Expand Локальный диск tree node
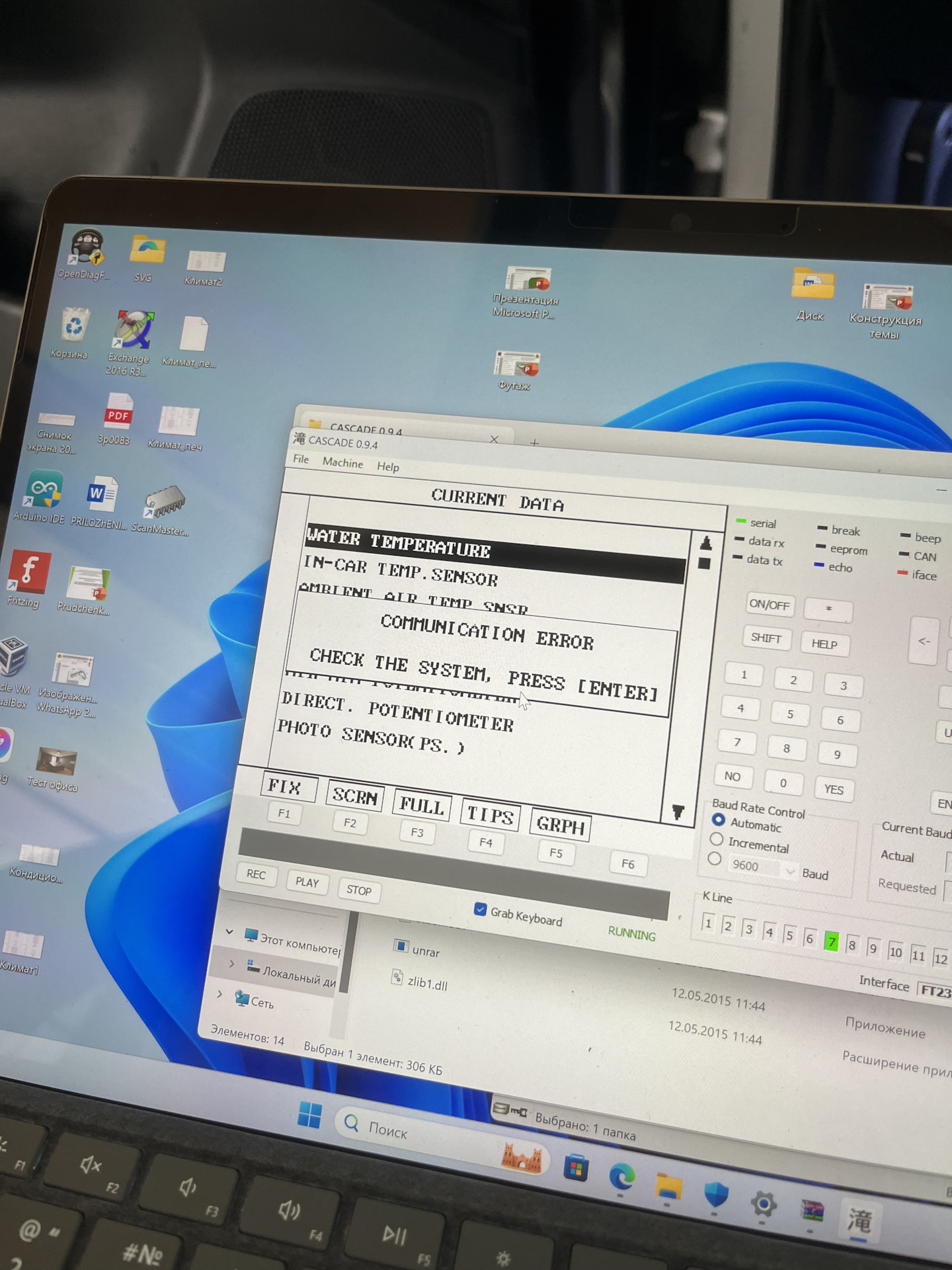Viewport: 952px width, 1270px height. click(x=231, y=963)
